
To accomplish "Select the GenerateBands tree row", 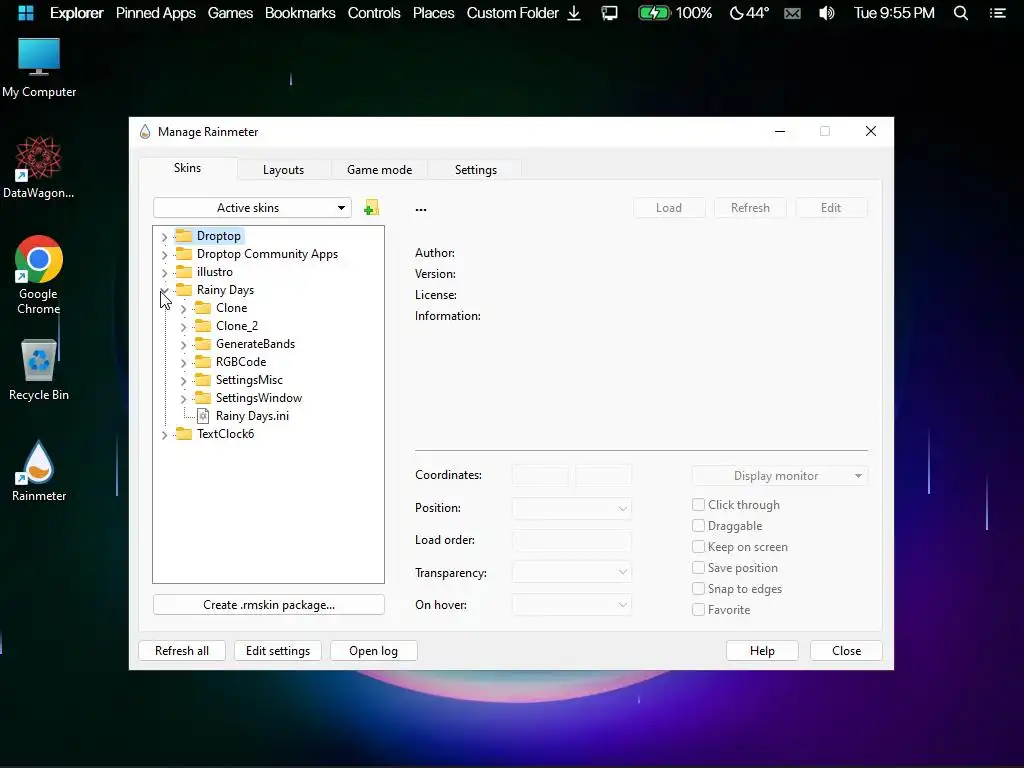I will coord(255,344).
